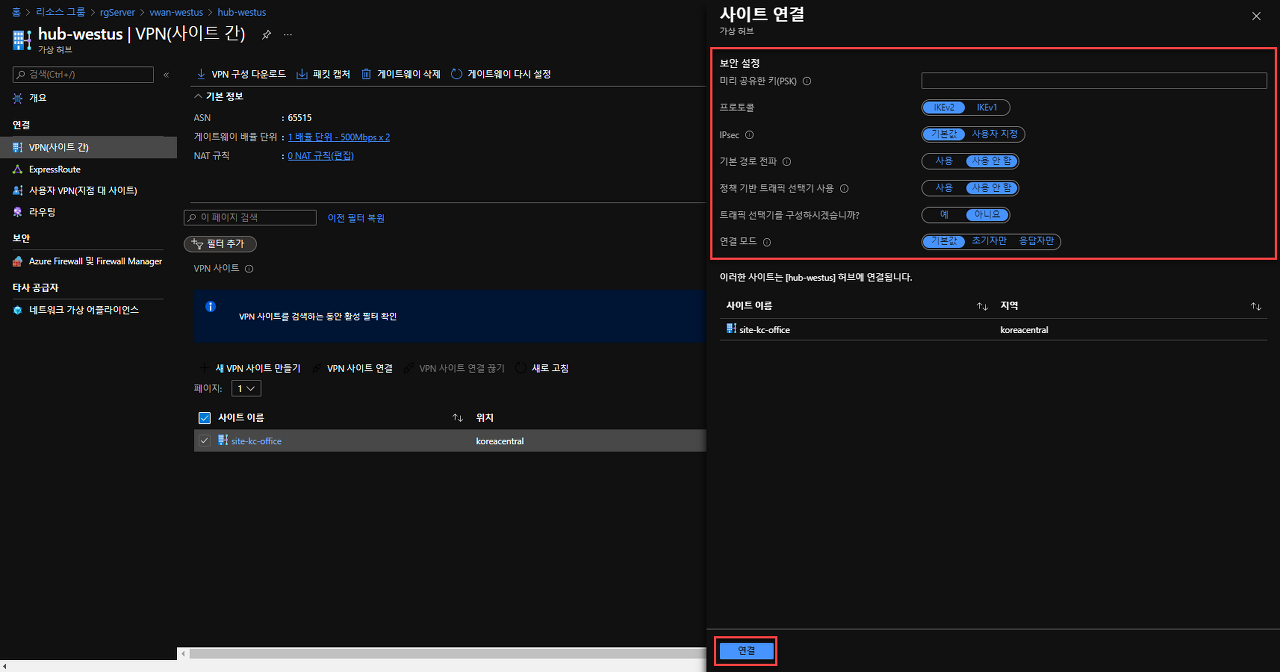Screen dimensions: 1280x672
Task: Click site icon of site-kc-office in left table
Action: click(223, 440)
